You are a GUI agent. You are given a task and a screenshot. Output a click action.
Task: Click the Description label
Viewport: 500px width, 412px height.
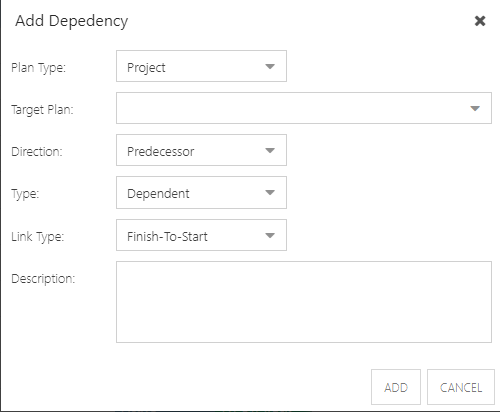(43, 279)
